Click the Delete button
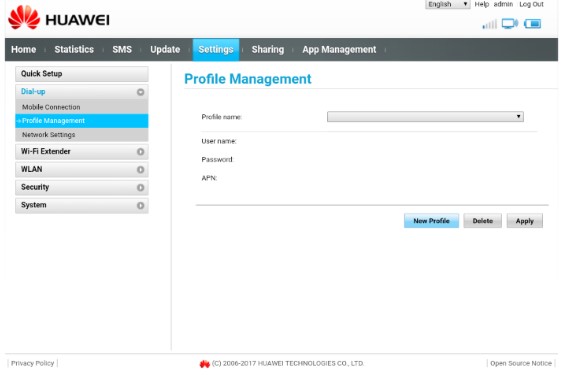The image size is (562, 377). pyautogui.click(x=482, y=221)
